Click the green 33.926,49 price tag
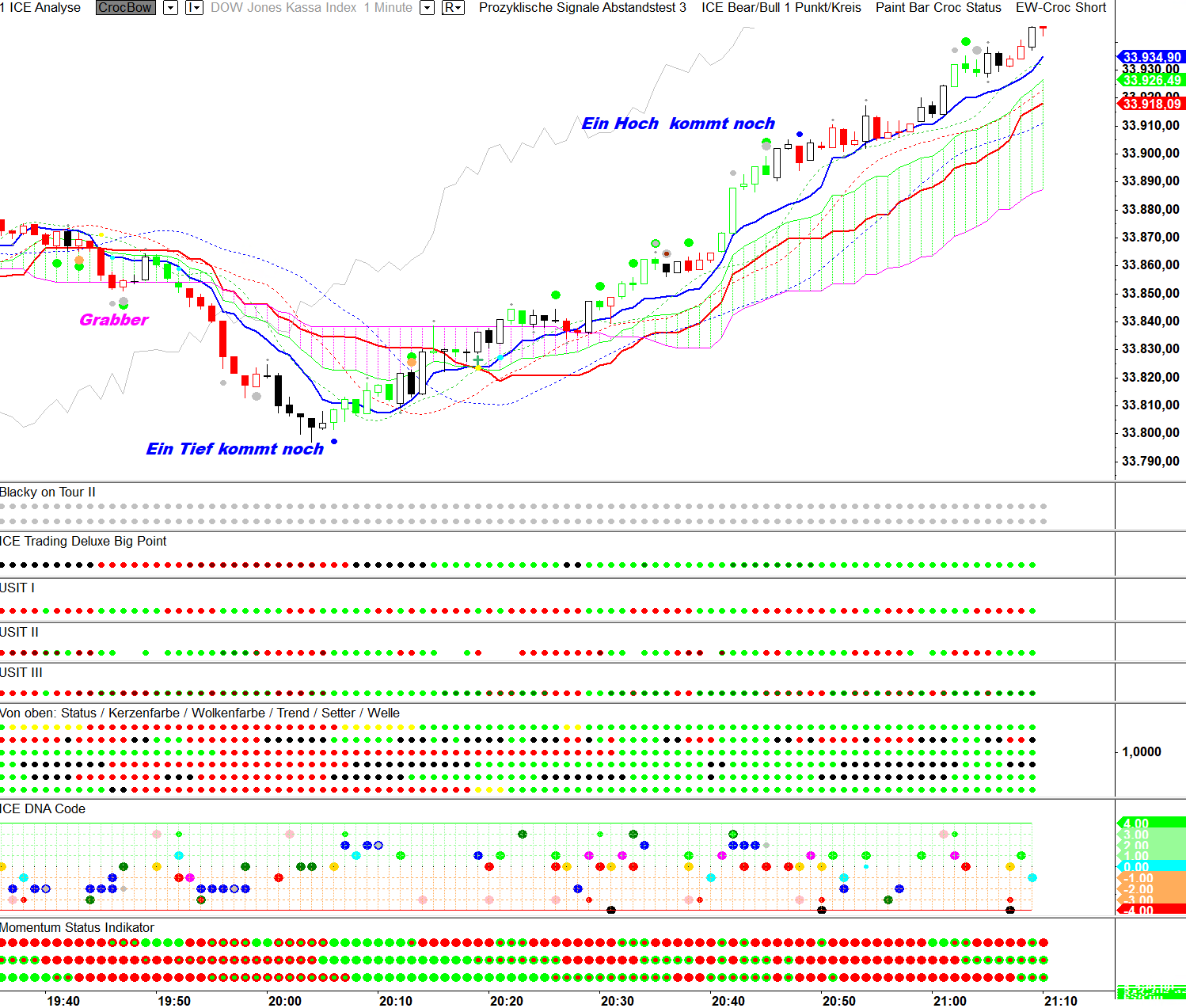The width and height of the screenshot is (1186, 1008). [1152, 80]
